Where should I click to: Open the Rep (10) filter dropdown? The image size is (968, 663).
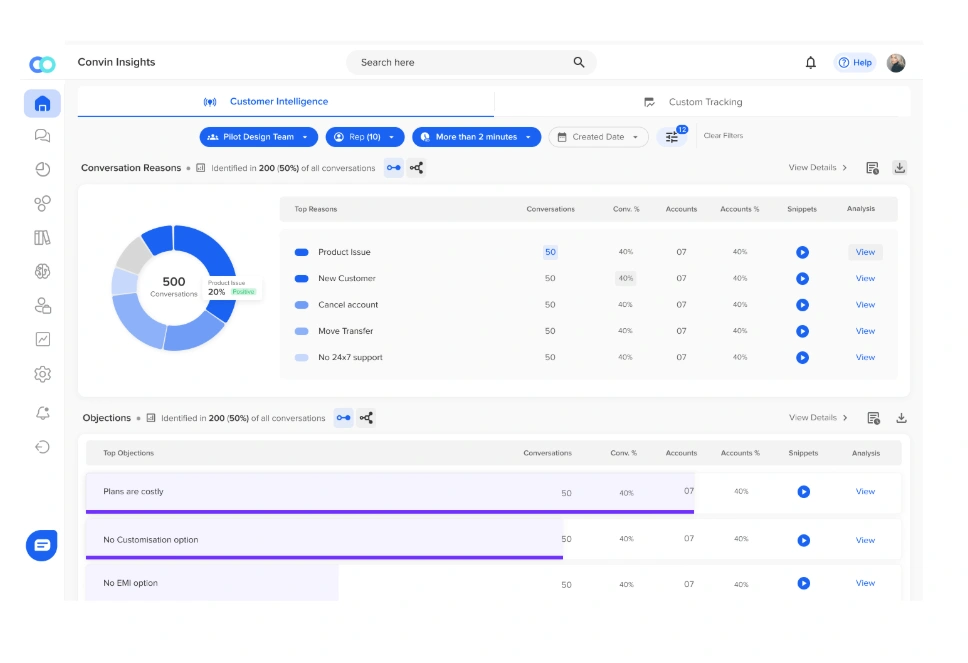[x=364, y=137]
